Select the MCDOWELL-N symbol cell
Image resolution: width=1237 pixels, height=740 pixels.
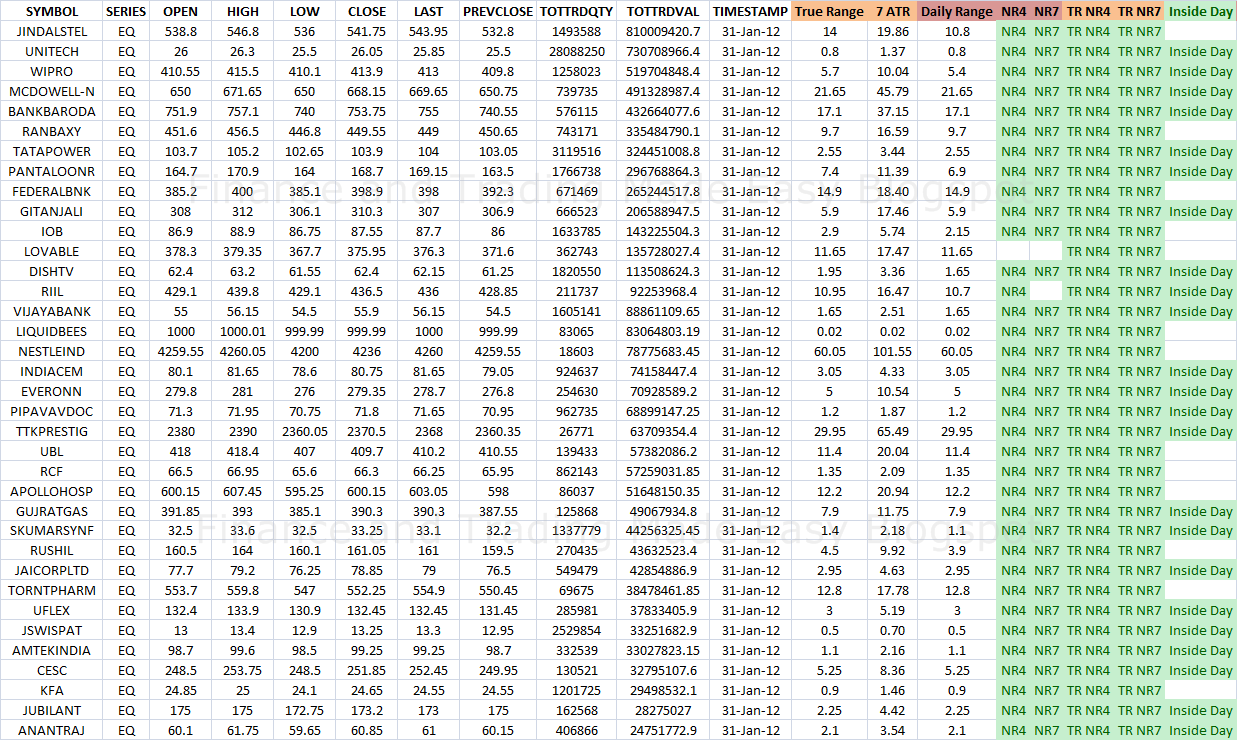click(x=52, y=92)
